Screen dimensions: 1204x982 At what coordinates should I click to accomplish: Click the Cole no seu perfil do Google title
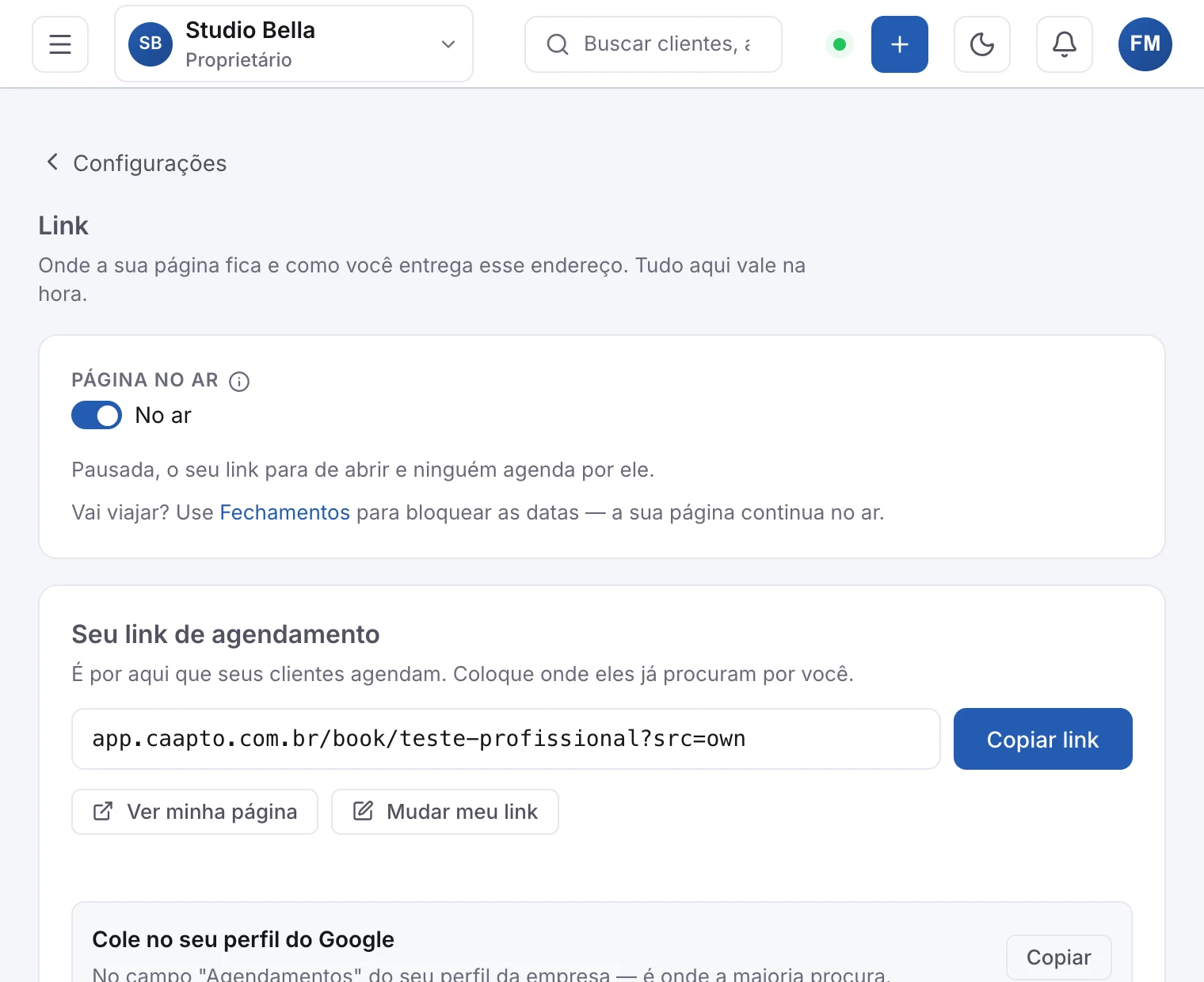pos(243,939)
